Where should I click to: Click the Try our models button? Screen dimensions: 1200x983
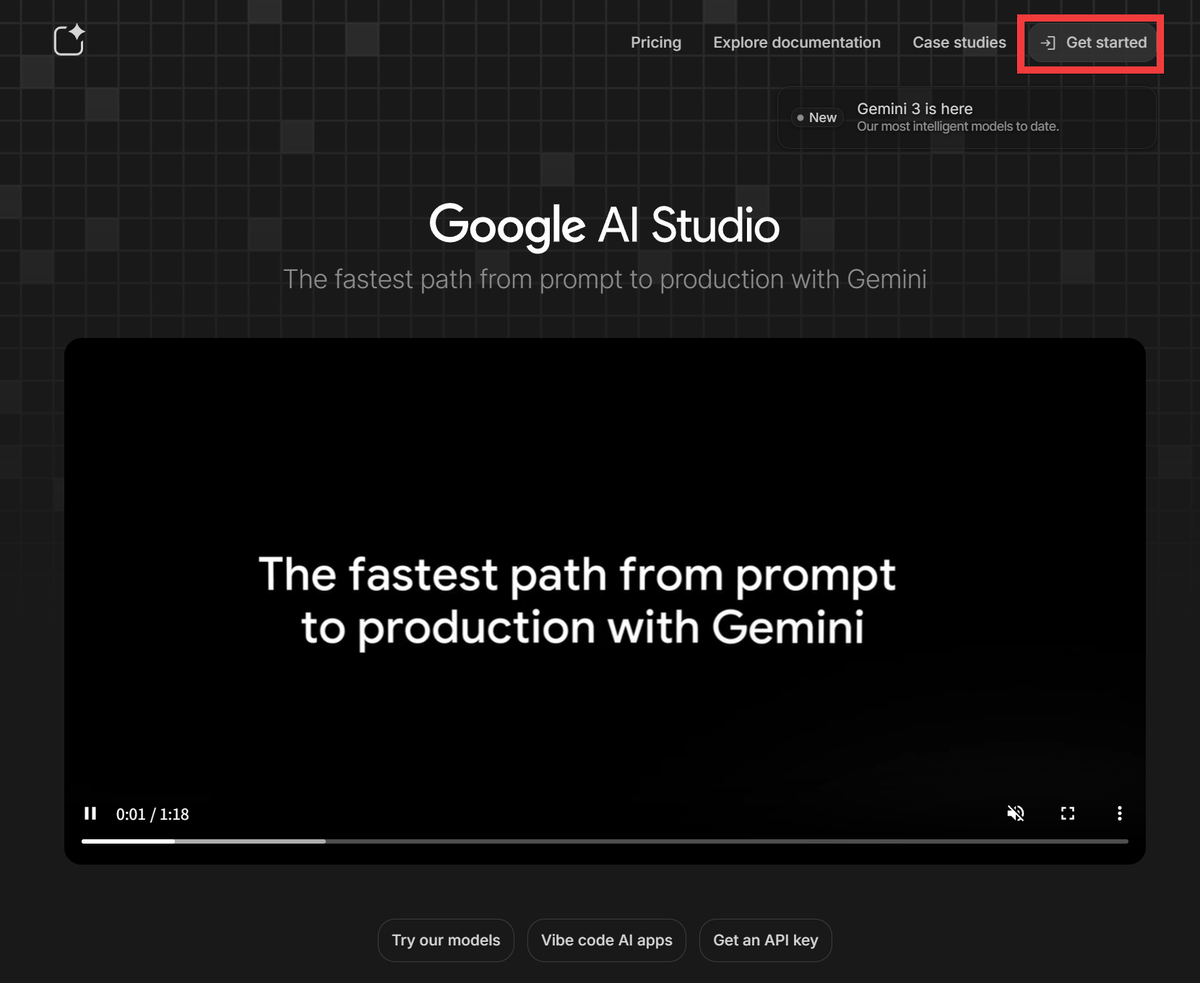pyautogui.click(x=446, y=940)
